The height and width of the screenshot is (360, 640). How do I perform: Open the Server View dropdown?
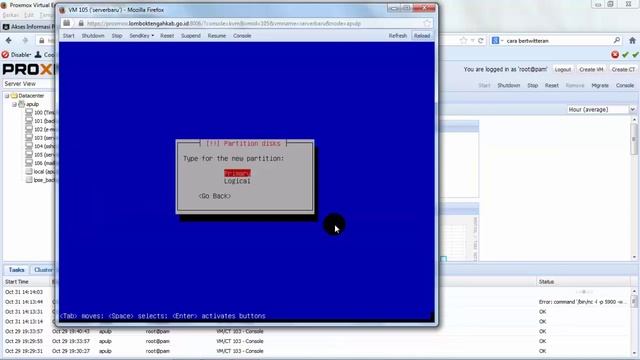point(29,84)
